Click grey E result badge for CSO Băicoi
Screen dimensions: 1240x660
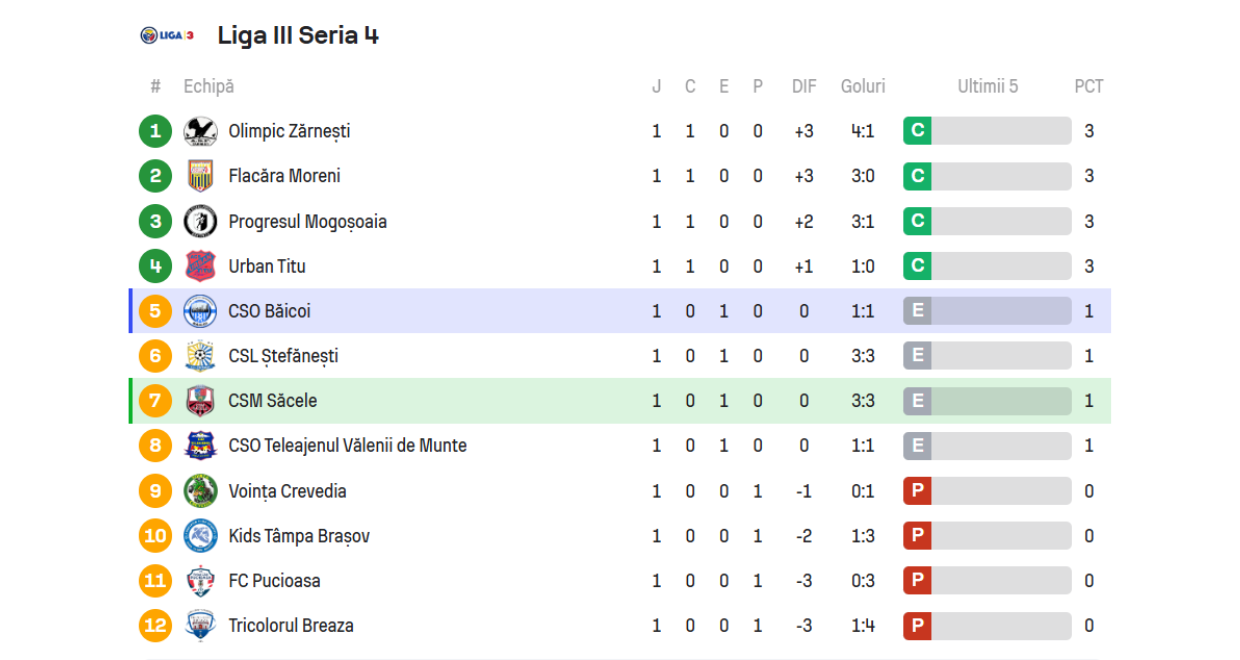point(917,311)
